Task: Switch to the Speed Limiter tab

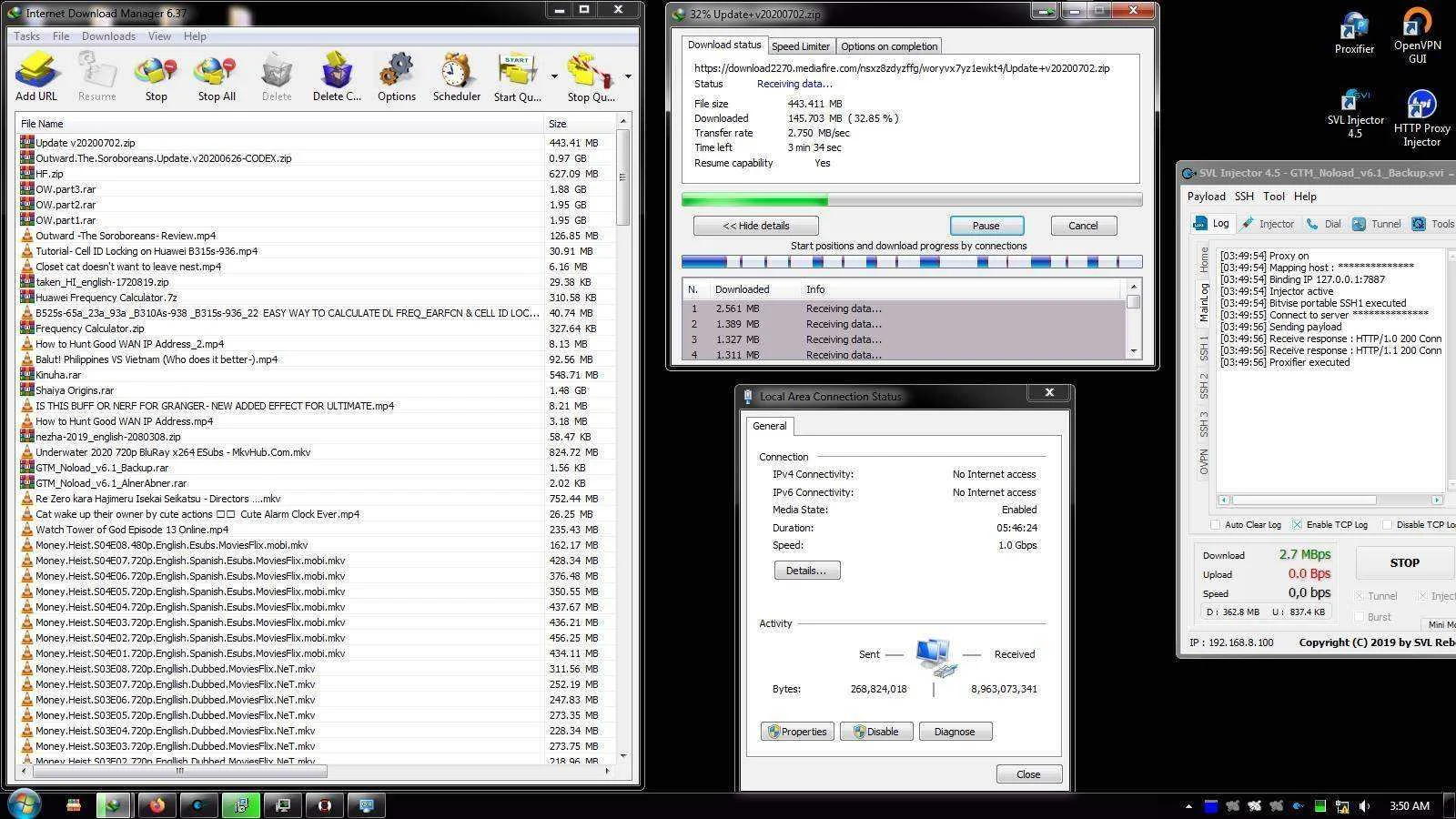Action: click(801, 46)
